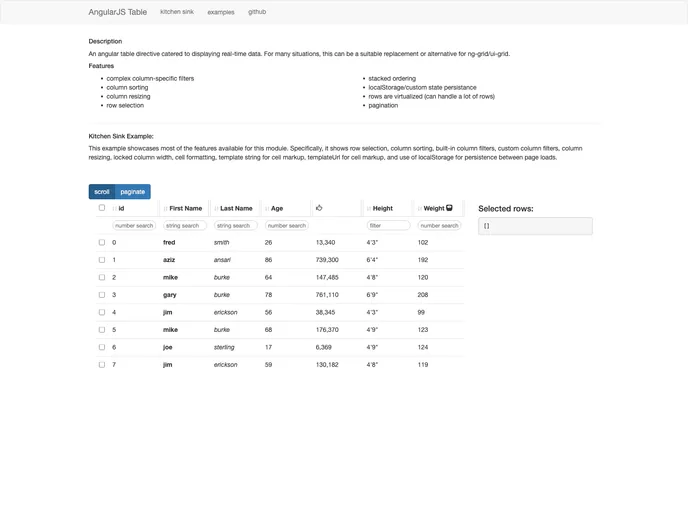Image resolution: width=688 pixels, height=512 pixels.
Task: Click the height value 6'4"
Action: coord(372,260)
